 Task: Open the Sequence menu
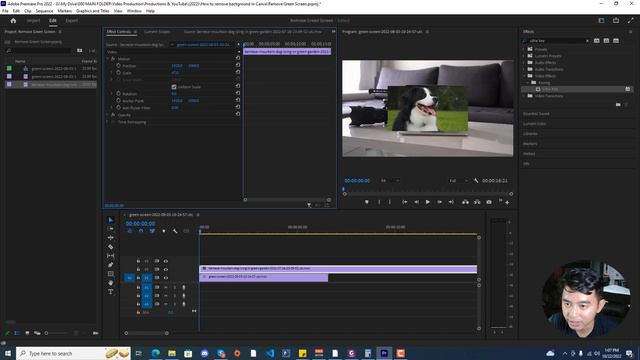pyautogui.click(x=44, y=11)
